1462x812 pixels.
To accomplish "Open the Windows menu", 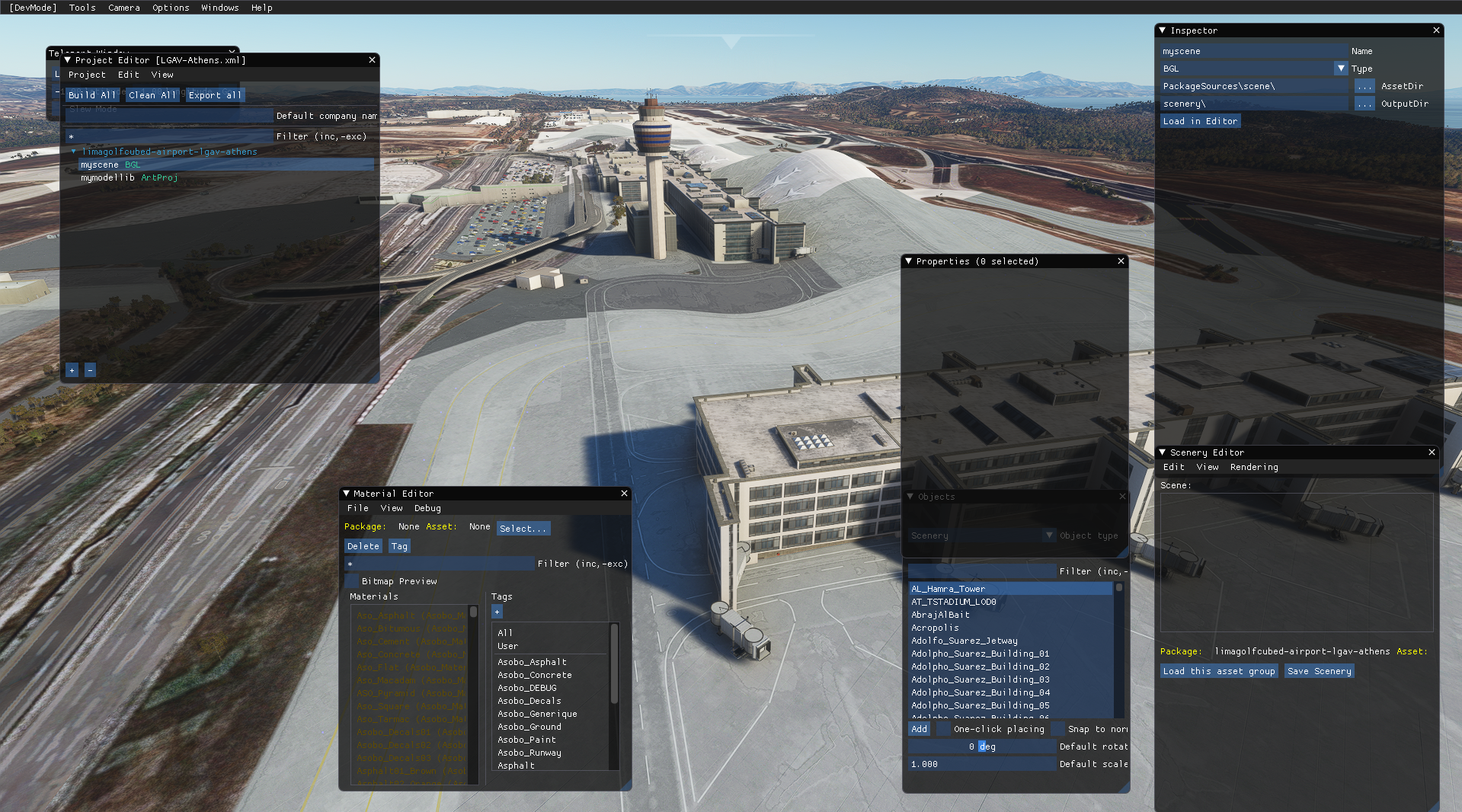I will click(x=220, y=8).
